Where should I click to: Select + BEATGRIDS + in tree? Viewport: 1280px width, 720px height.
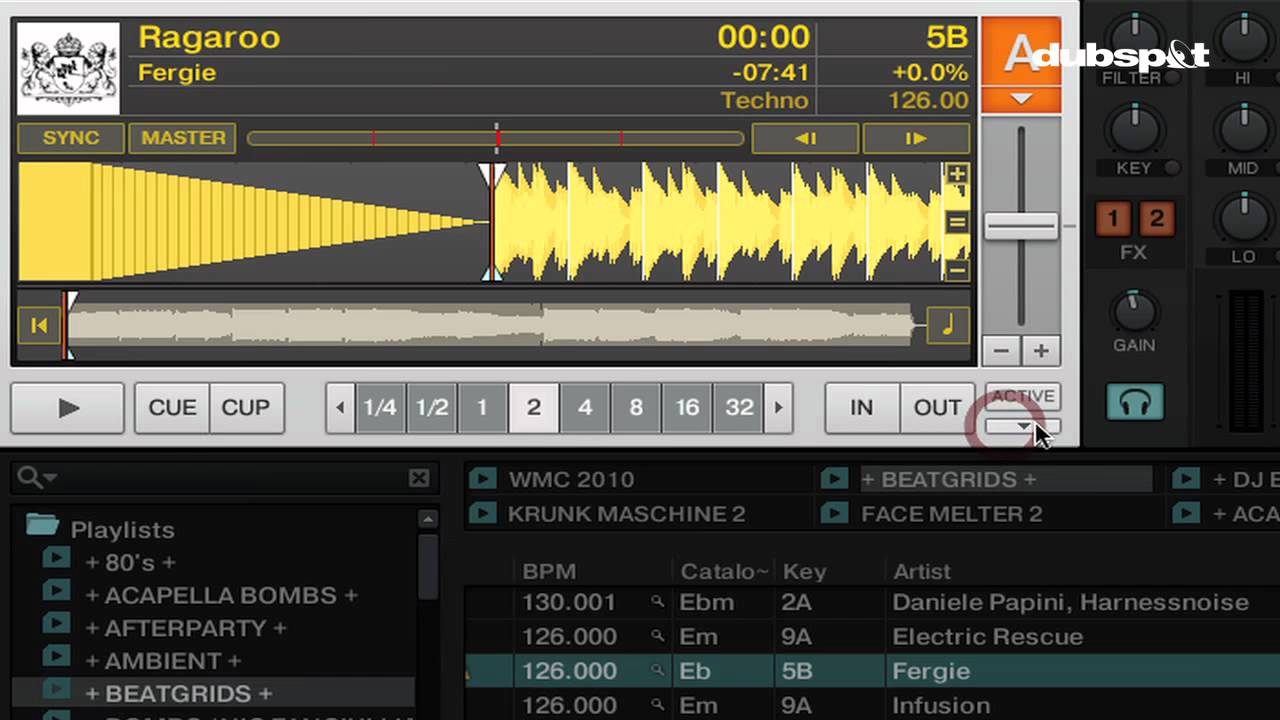point(179,693)
